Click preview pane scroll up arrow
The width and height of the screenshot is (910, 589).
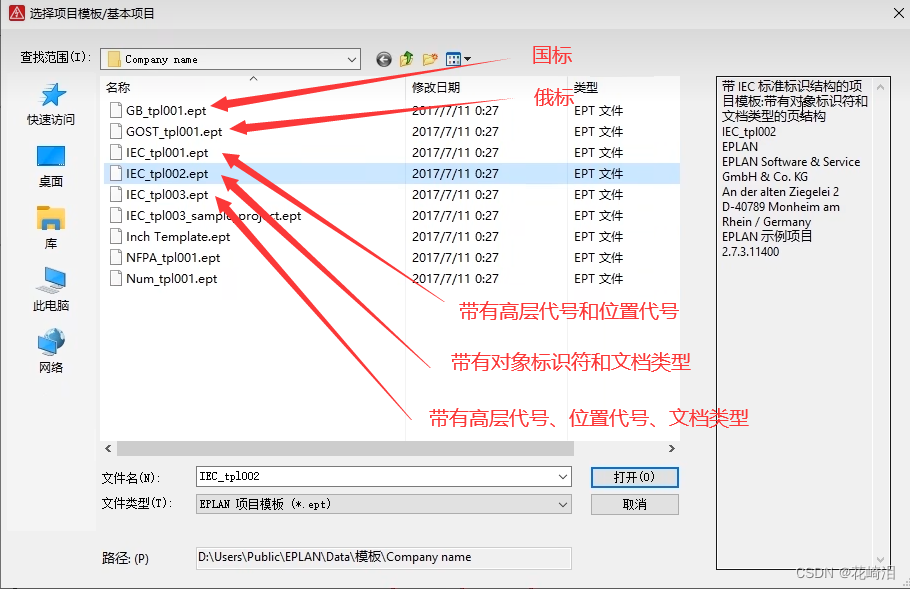(880, 87)
